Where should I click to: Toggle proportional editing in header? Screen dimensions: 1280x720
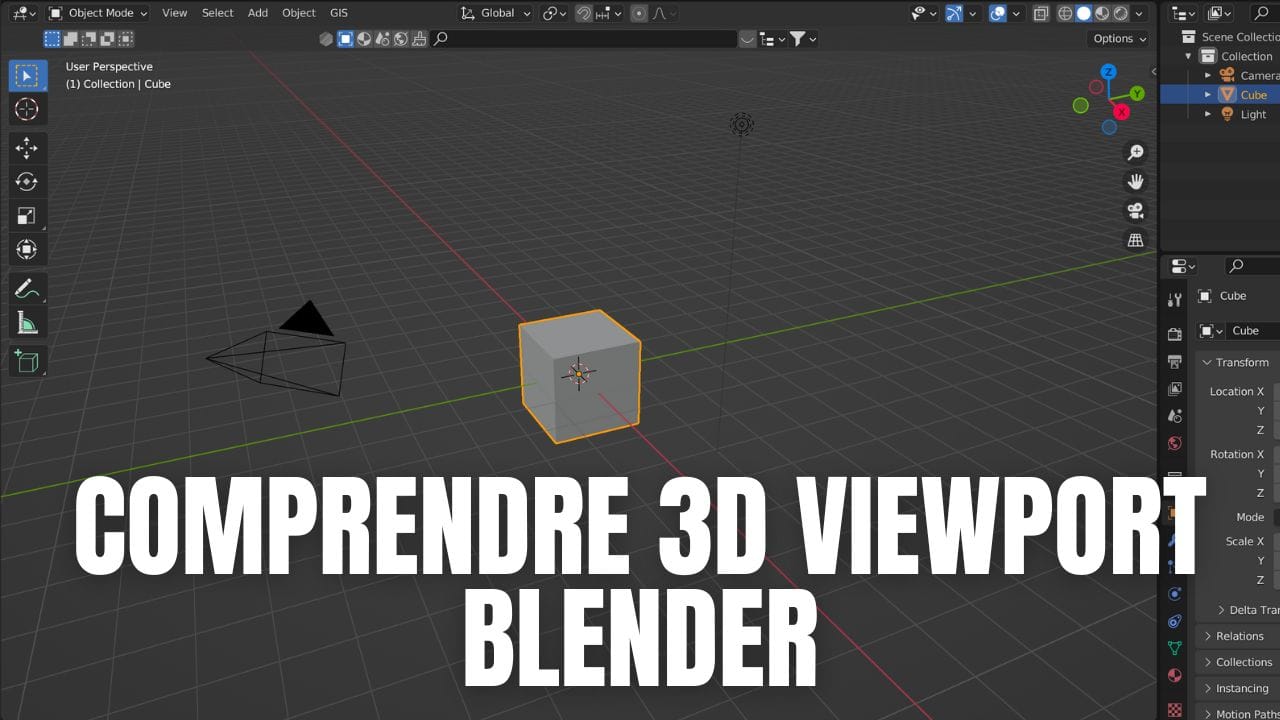pyautogui.click(x=639, y=13)
